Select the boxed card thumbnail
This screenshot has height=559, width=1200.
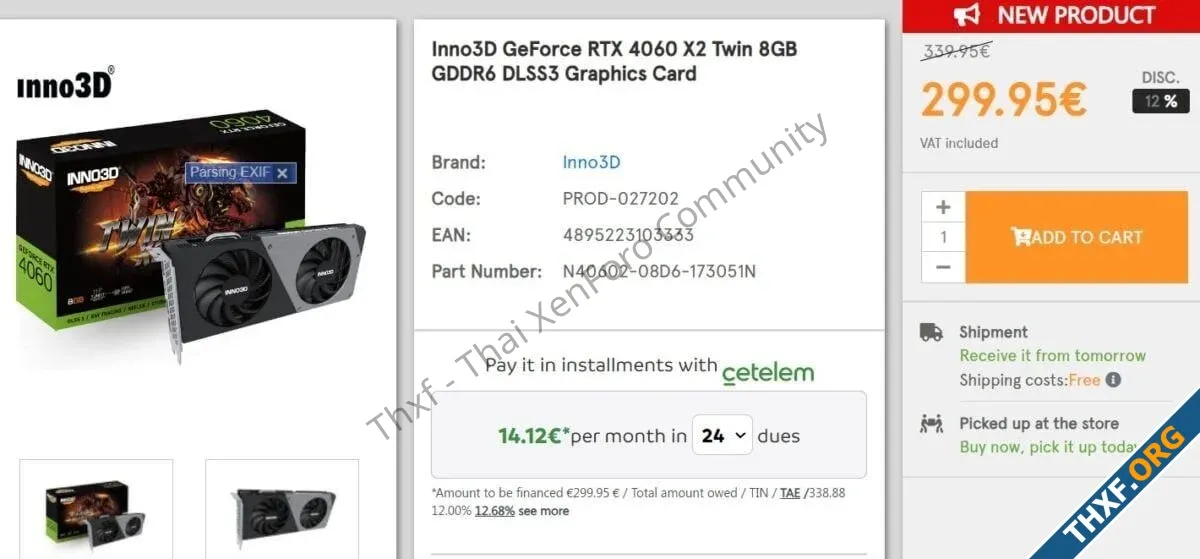tap(96, 508)
